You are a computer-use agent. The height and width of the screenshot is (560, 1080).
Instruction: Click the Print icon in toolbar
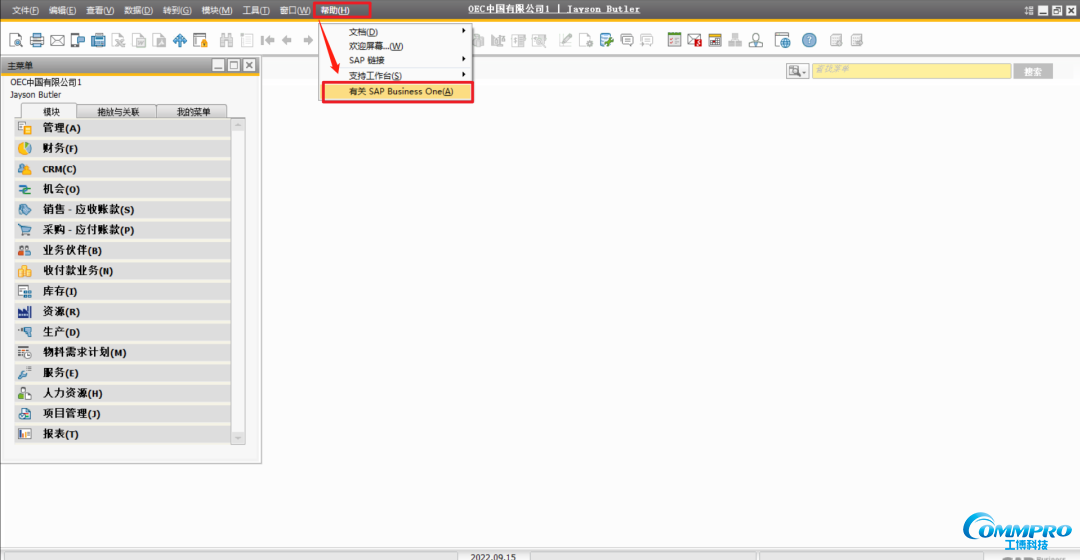coord(37,40)
